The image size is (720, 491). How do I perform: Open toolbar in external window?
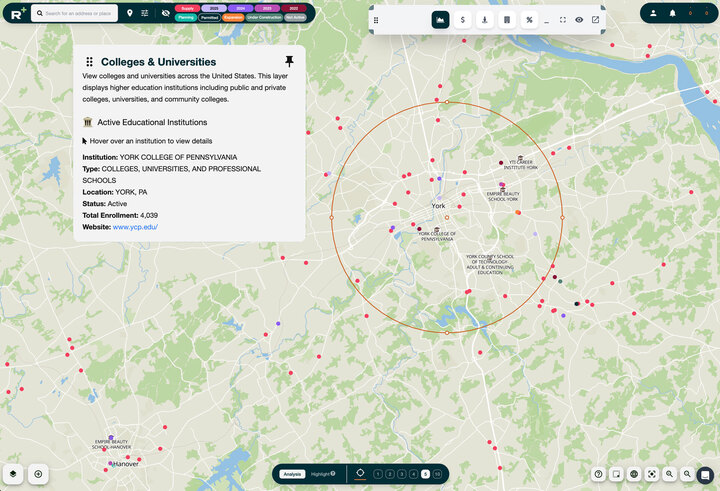[x=595, y=20]
